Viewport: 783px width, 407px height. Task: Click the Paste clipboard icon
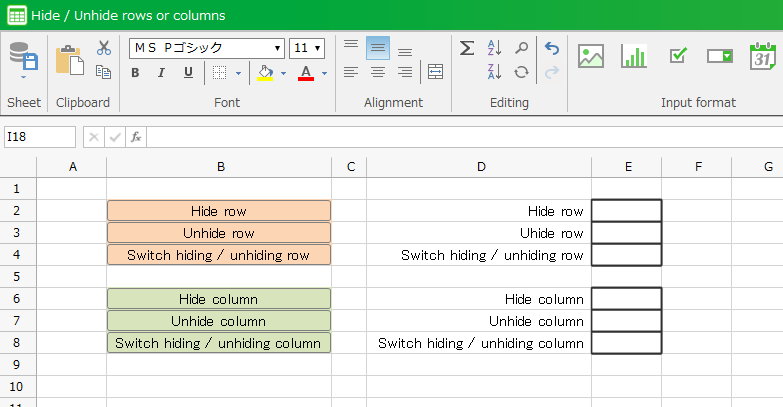coord(69,59)
